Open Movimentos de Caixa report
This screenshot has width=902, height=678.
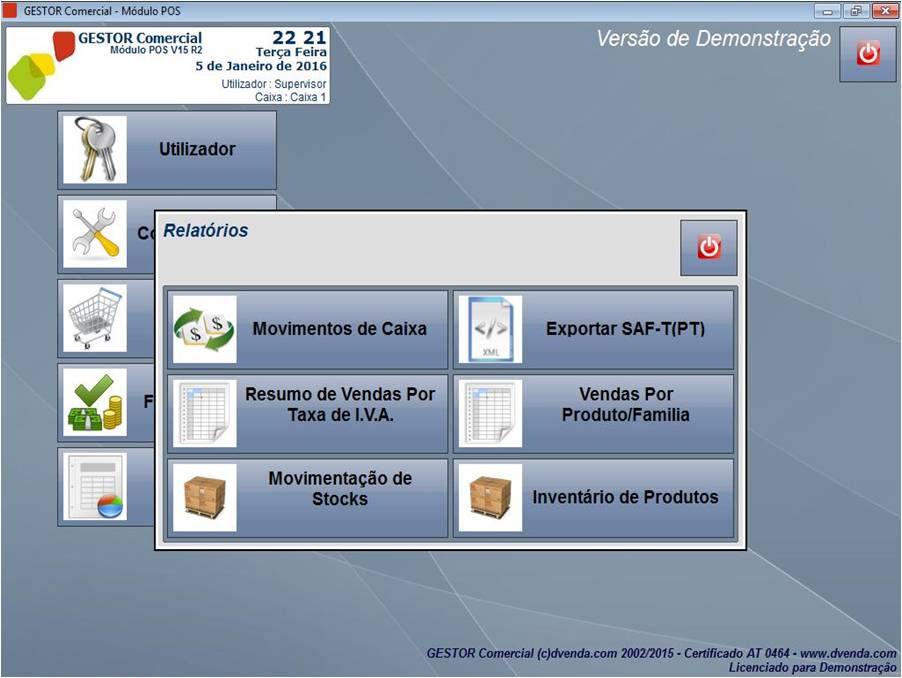click(339, 329)
